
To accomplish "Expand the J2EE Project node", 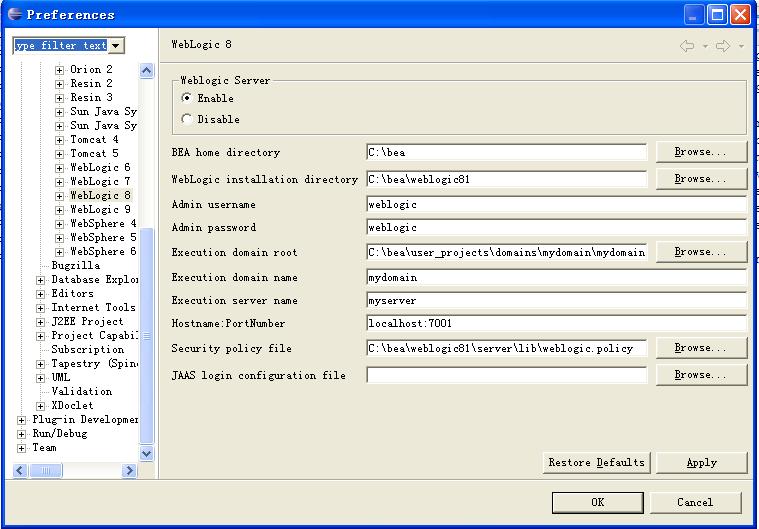I will pyautogui.click(x=41, y=322).
